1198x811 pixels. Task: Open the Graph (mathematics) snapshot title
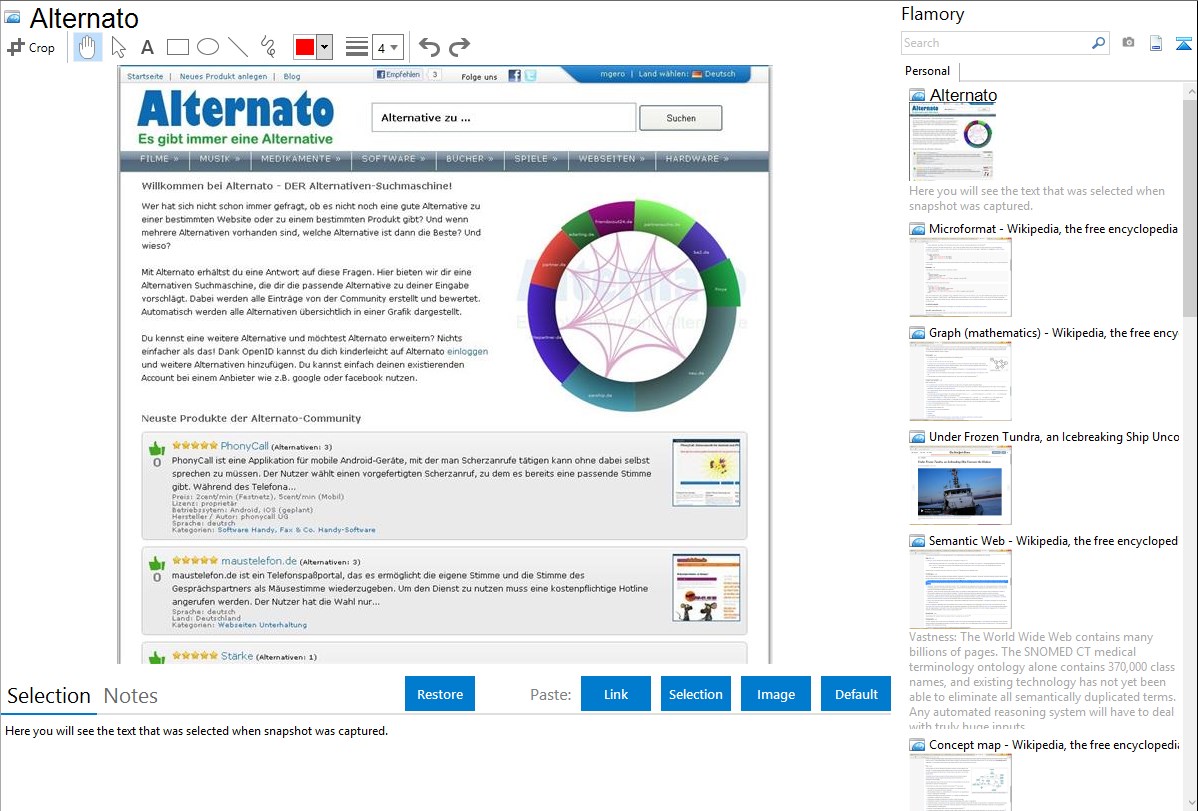[1053, 333]
